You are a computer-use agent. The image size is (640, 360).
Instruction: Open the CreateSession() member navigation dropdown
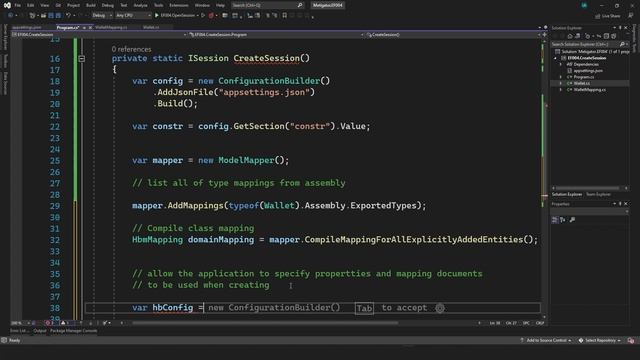click(453, 35)
